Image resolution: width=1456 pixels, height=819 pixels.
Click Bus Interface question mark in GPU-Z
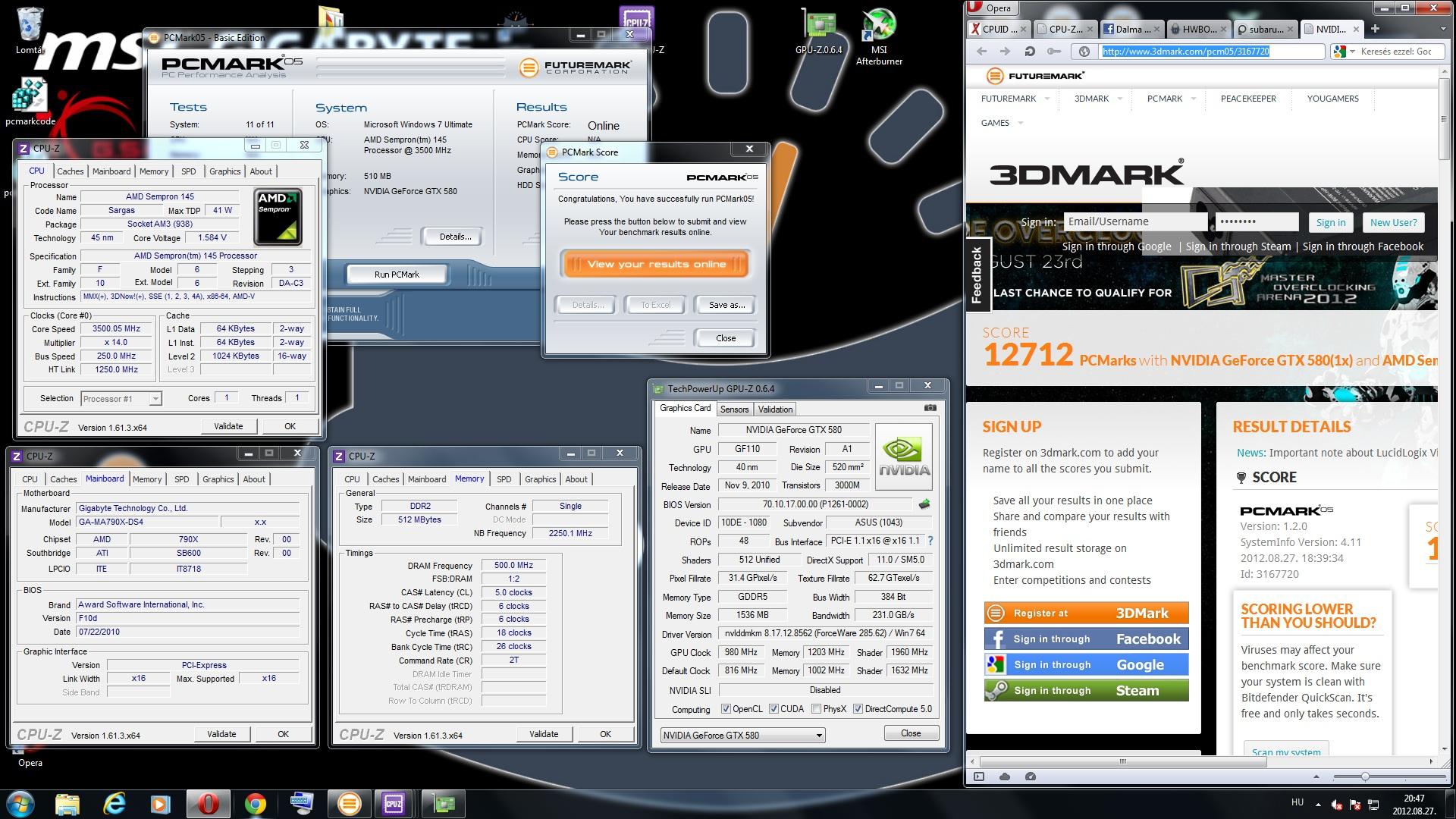tap(930, 541)
